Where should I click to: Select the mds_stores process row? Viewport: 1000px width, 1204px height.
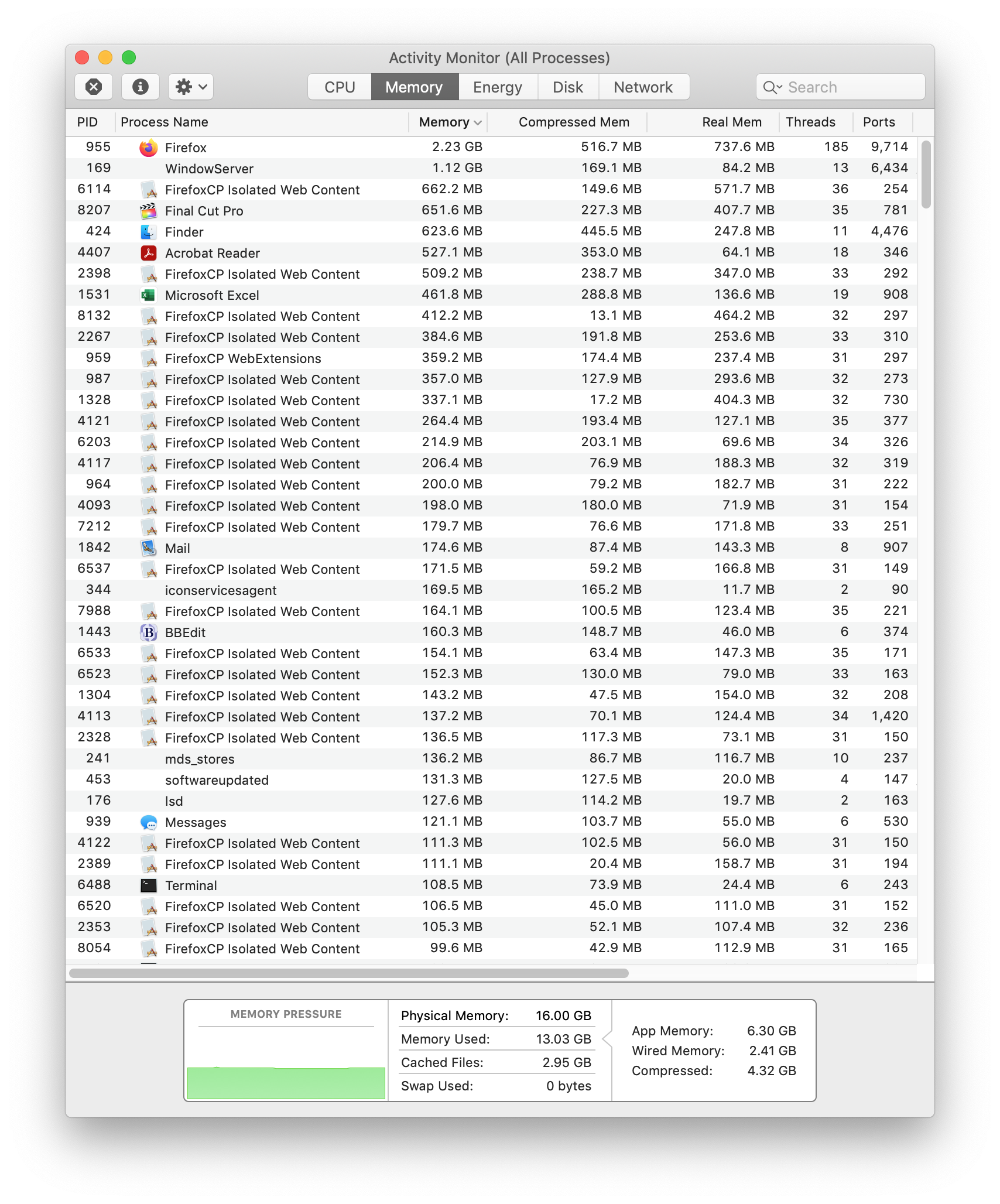pos(491,759)
